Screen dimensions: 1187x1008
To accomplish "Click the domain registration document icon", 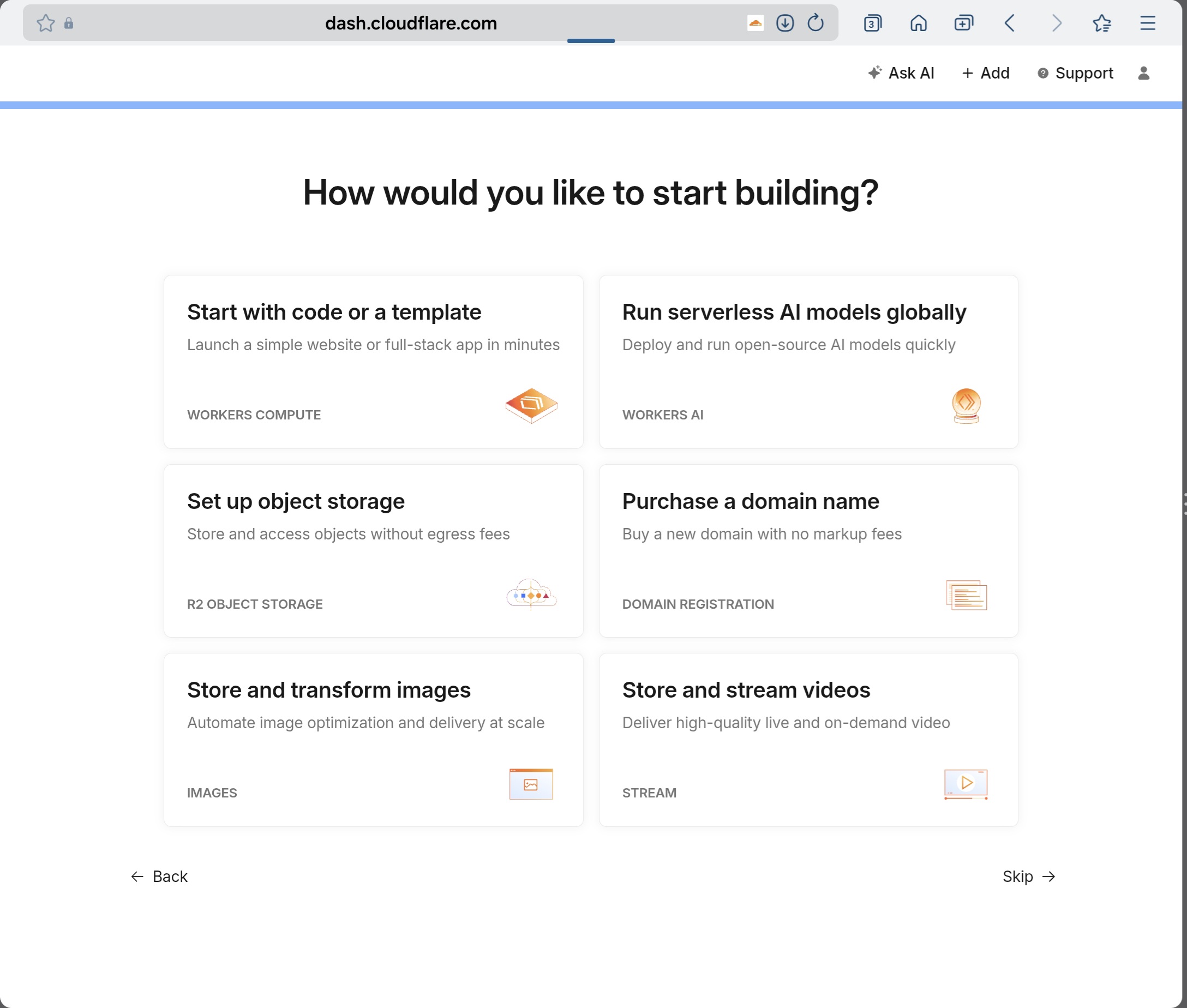I will (x=966, y=595).
